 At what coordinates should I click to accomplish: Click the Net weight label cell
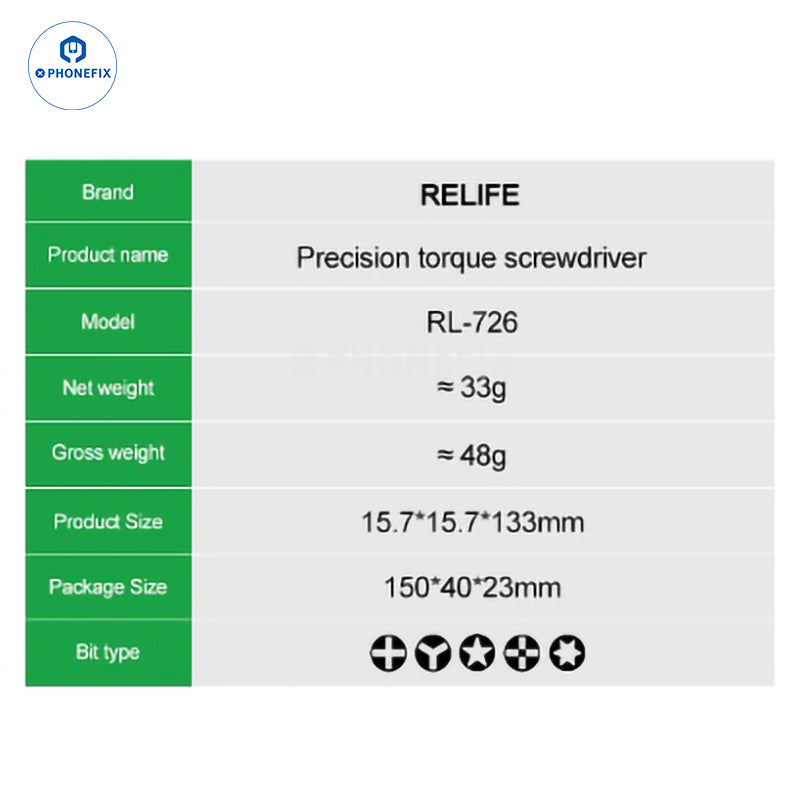[x=108, y=387]
